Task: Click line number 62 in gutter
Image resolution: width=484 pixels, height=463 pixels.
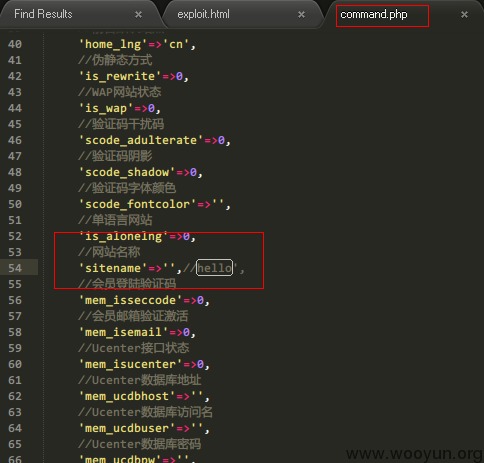Action: click(x=15, y=396)
